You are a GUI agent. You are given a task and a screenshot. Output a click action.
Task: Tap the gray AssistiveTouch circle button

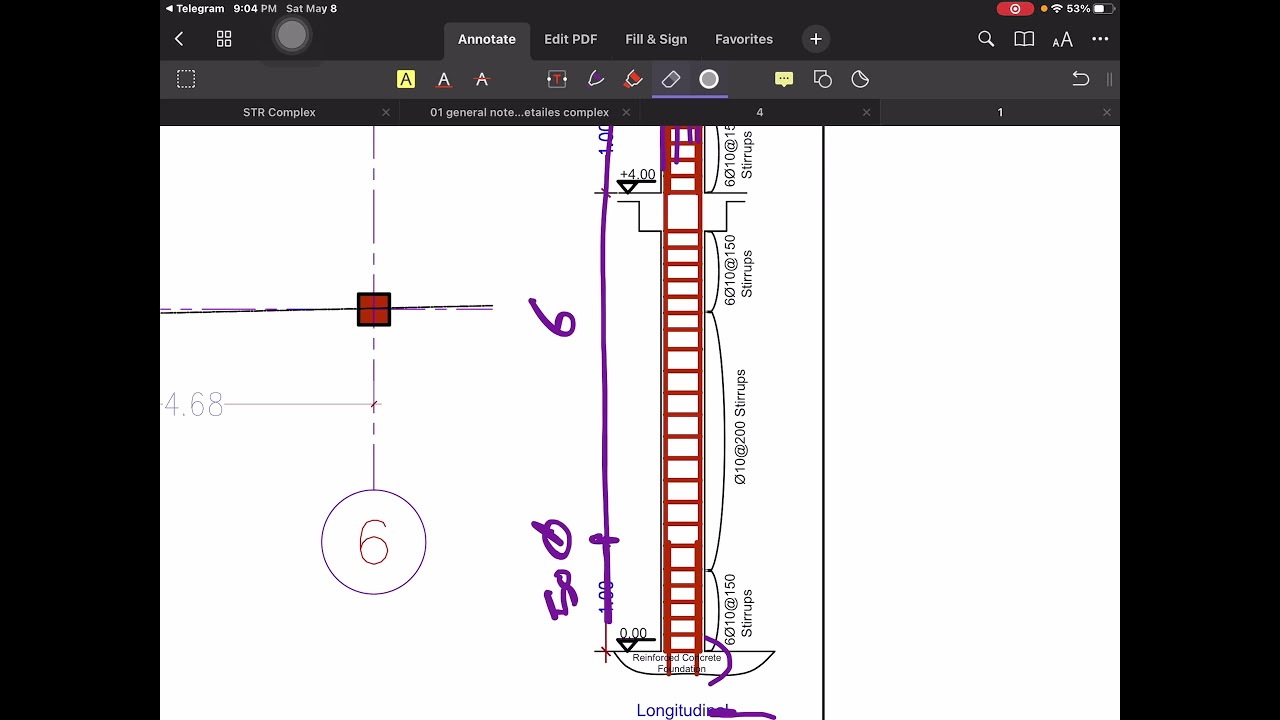click(292, 36)
